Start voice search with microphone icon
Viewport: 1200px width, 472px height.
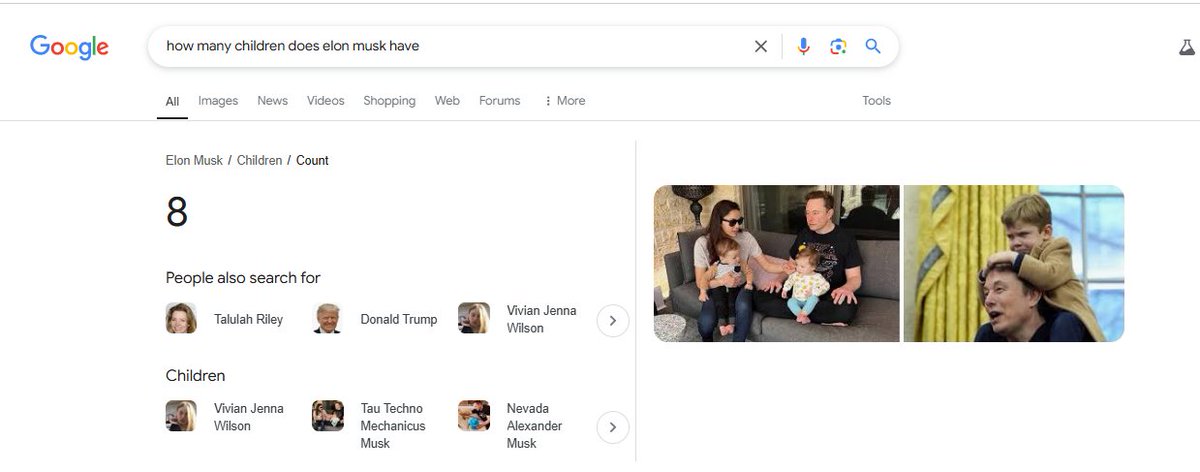803,46
